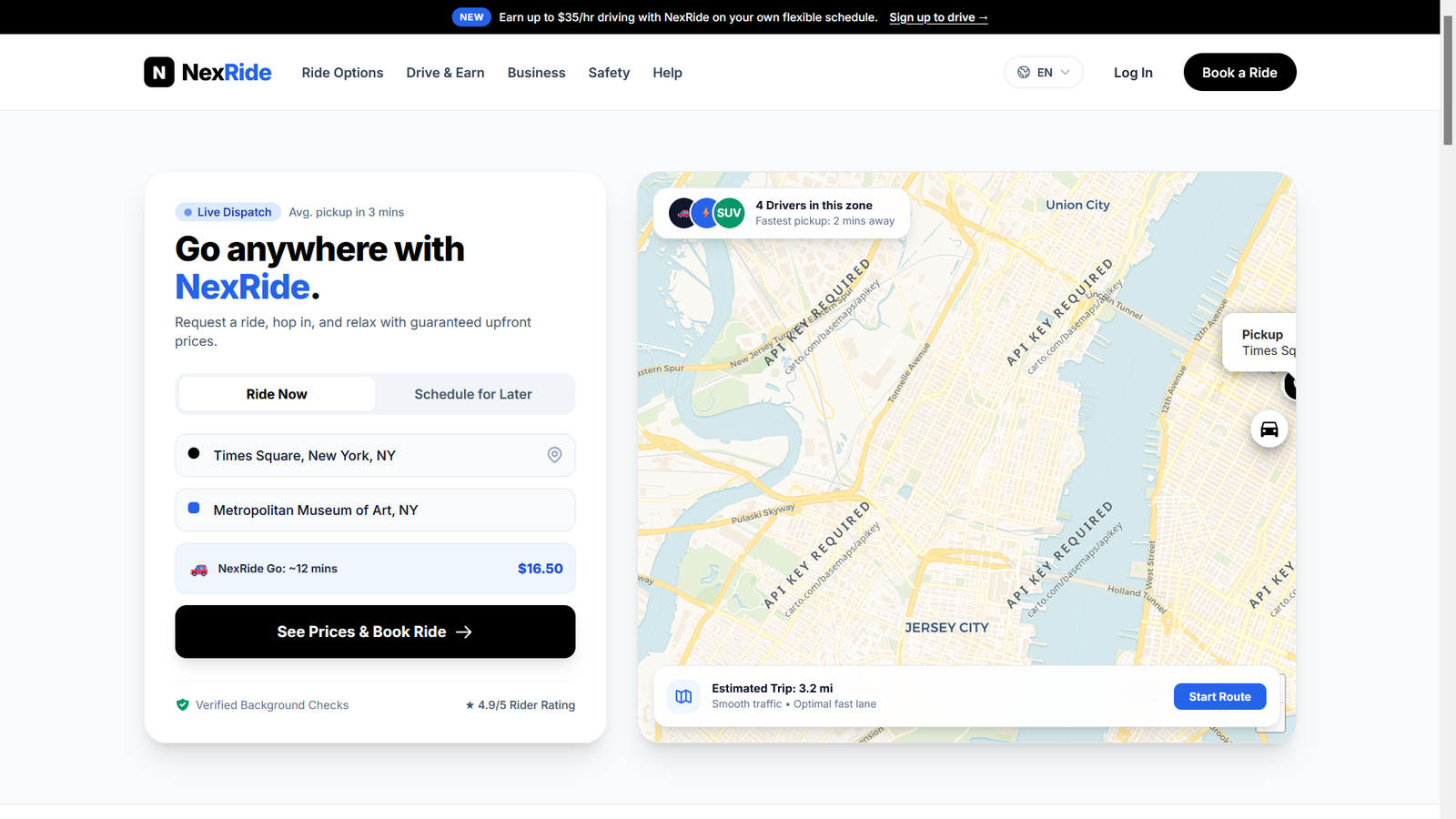Click the 4.9/5 Rider Rating text
The image size is (1456, 819).
click(520, 705)
